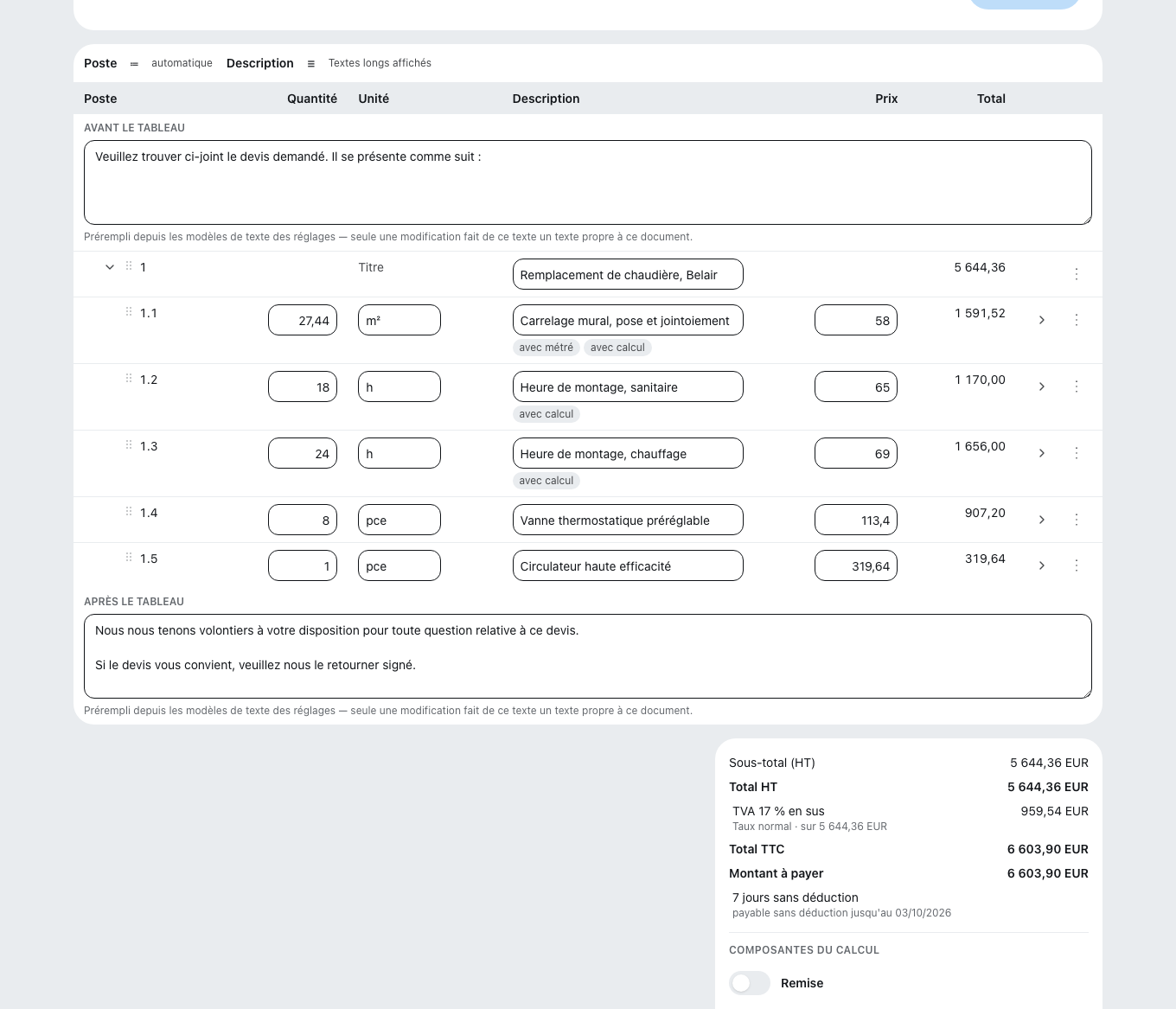Click avec calcul tag on row 1.2
This screenshot has height=1009, width=1176.
click(546, 414)
